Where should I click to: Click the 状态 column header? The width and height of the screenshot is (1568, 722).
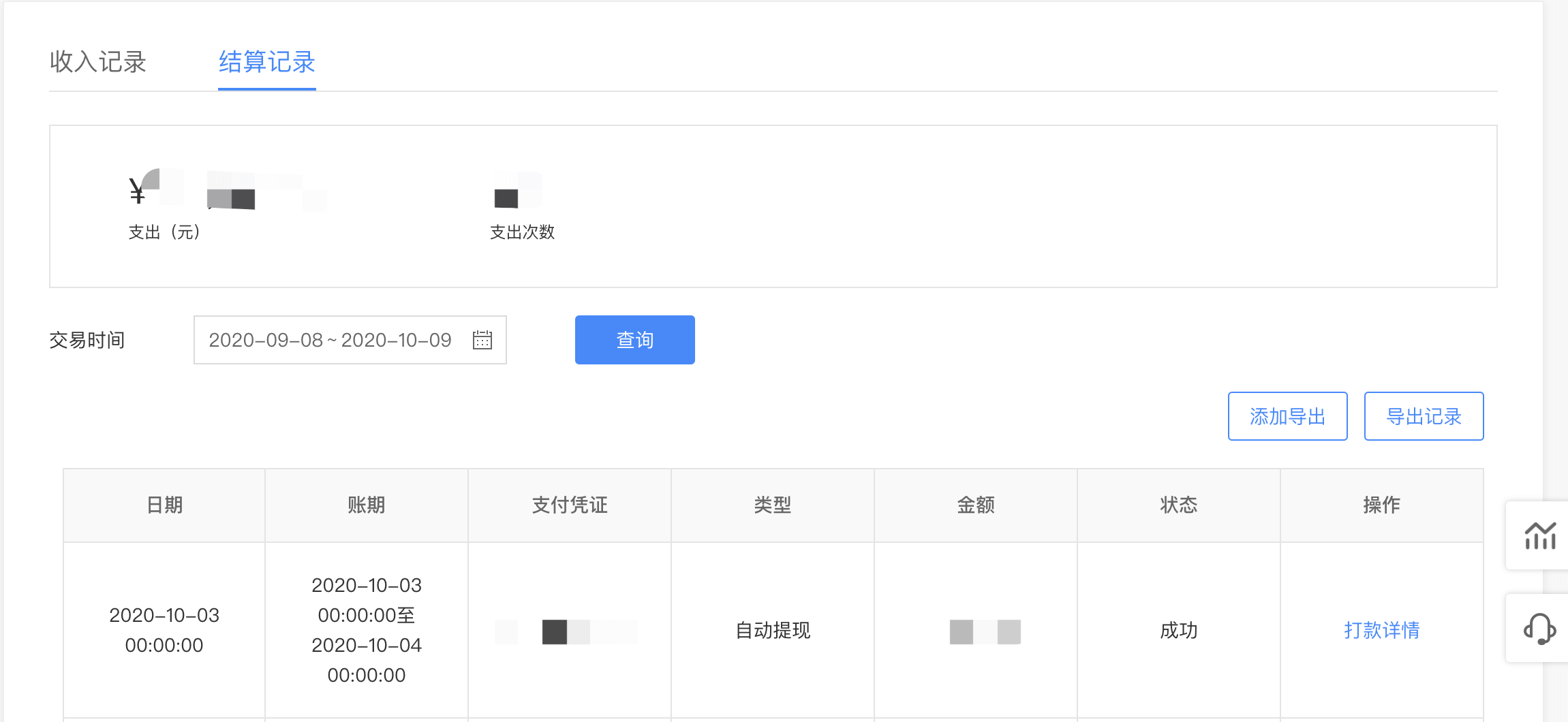pyautogui.click(x=1179, y=505)
